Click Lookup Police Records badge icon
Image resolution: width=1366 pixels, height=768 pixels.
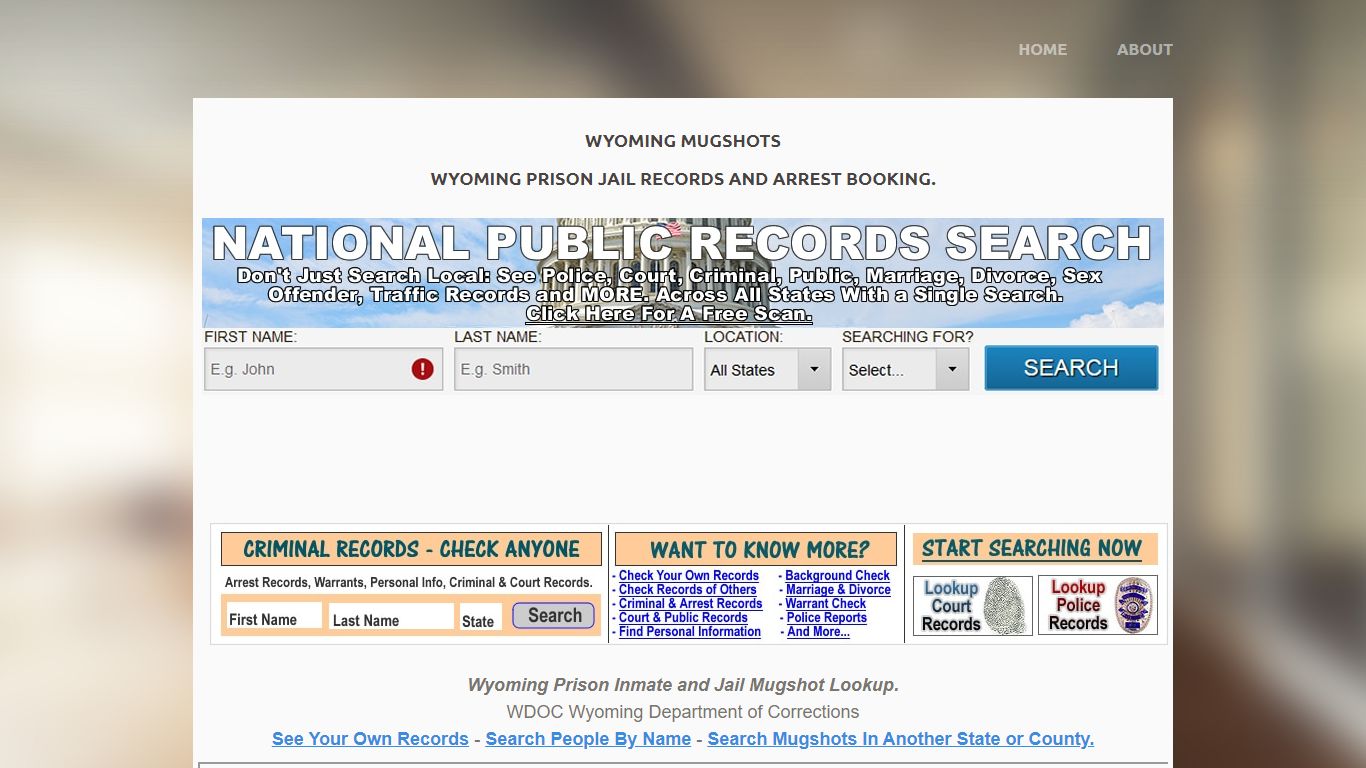click(1098, 605)
